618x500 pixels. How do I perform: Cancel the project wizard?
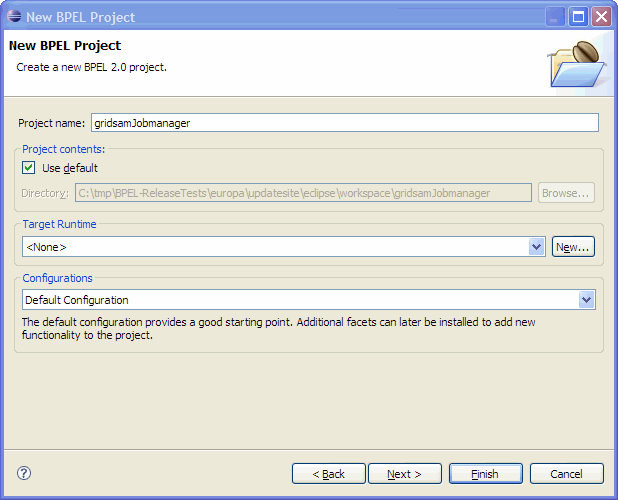[x=567, y=474]
